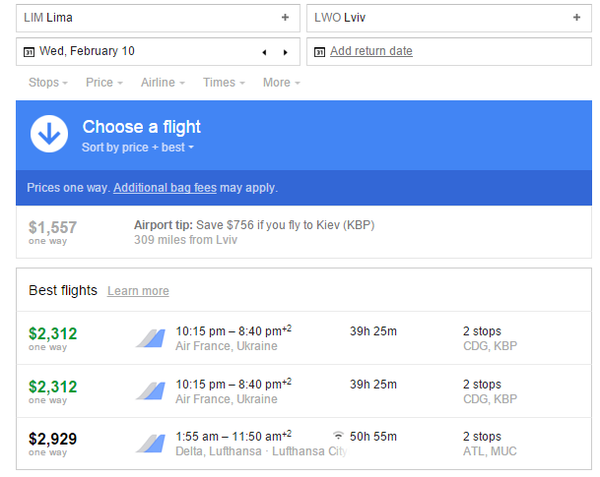The height and width of the screenshot is (477, 600).
Task: Open the Learn more link beside Best flights
Action: pyautogui.click(x=138, y=291)
